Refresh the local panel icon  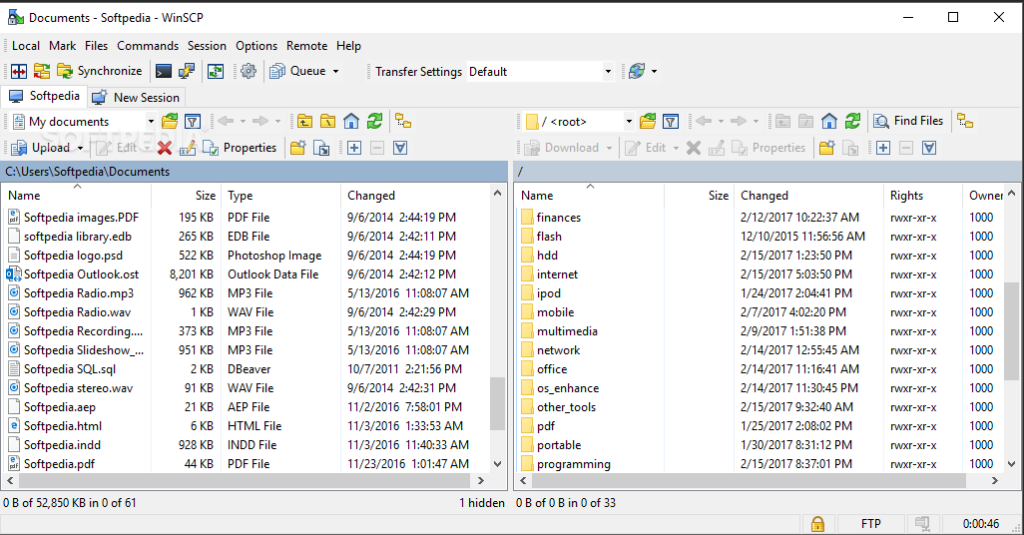tap(374, 122)
